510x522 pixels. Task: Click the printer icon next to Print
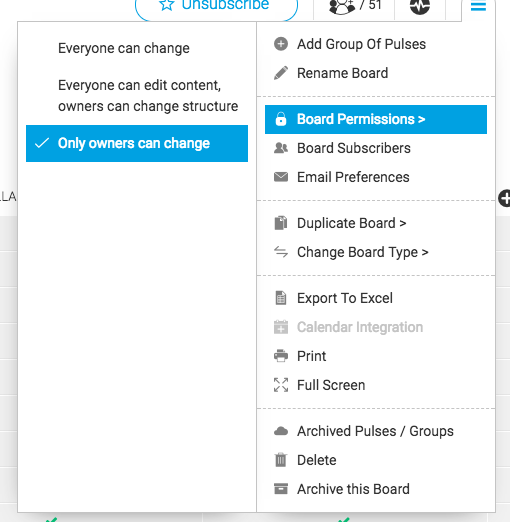(x=281, y=356)
